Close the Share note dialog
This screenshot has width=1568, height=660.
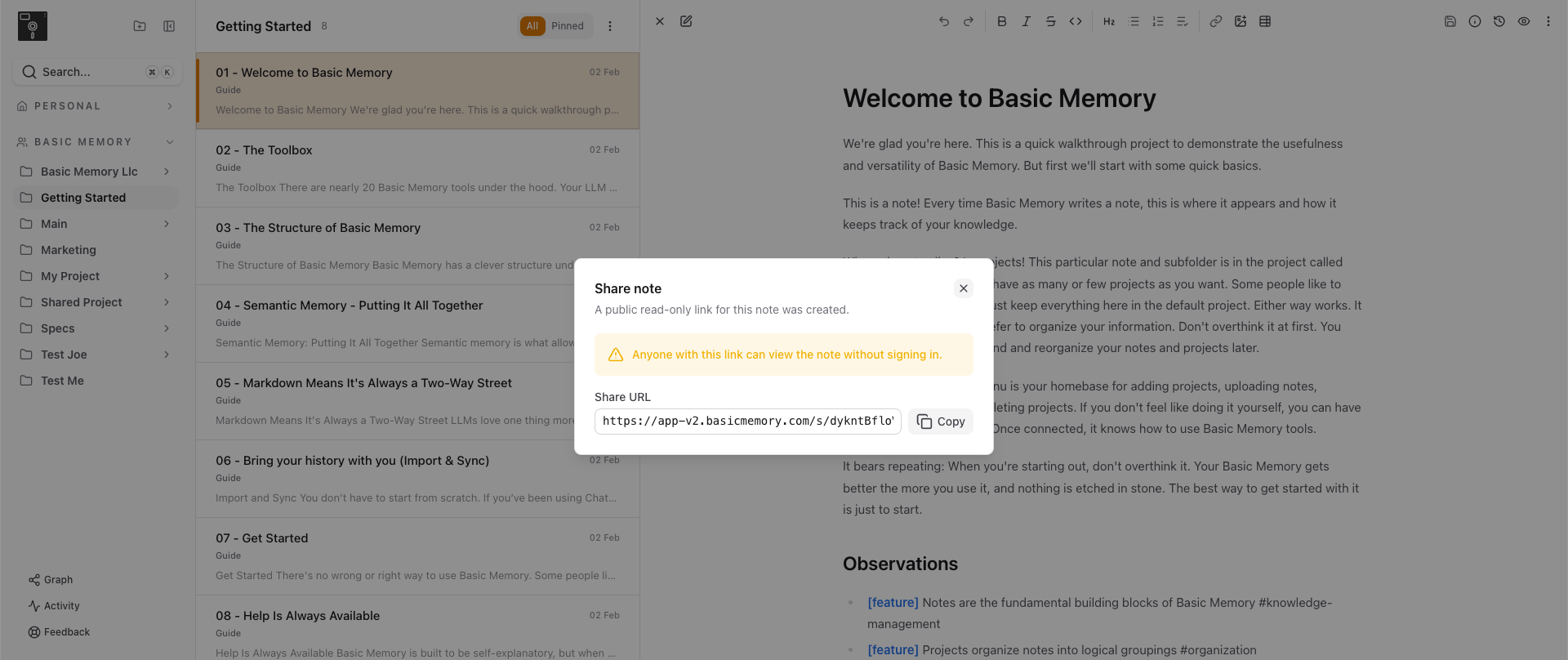click(964, 288)
